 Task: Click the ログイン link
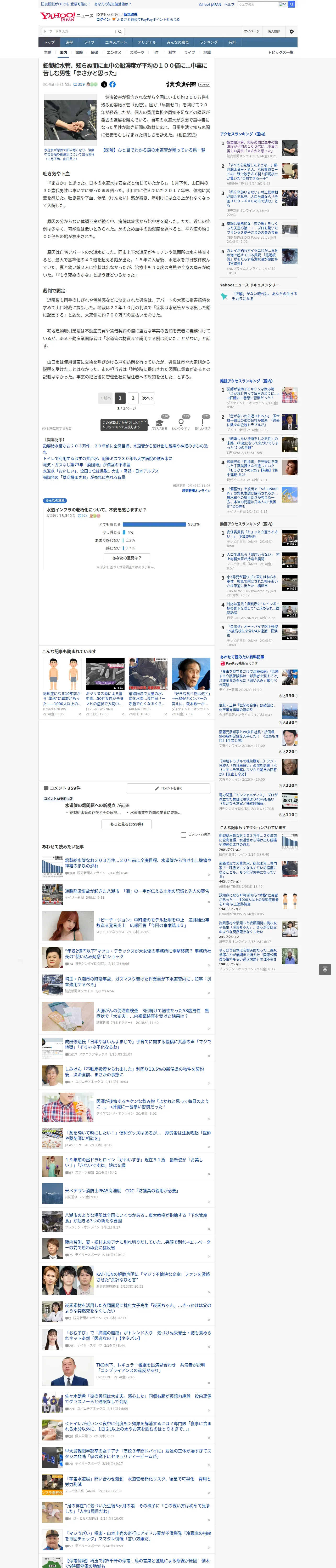coord(103,20)
